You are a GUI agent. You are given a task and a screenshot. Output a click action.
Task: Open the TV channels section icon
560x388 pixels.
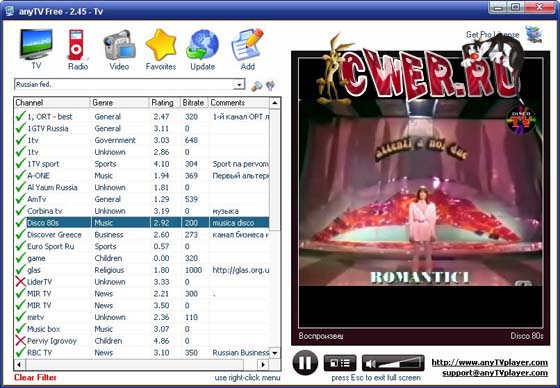[36, 45]
